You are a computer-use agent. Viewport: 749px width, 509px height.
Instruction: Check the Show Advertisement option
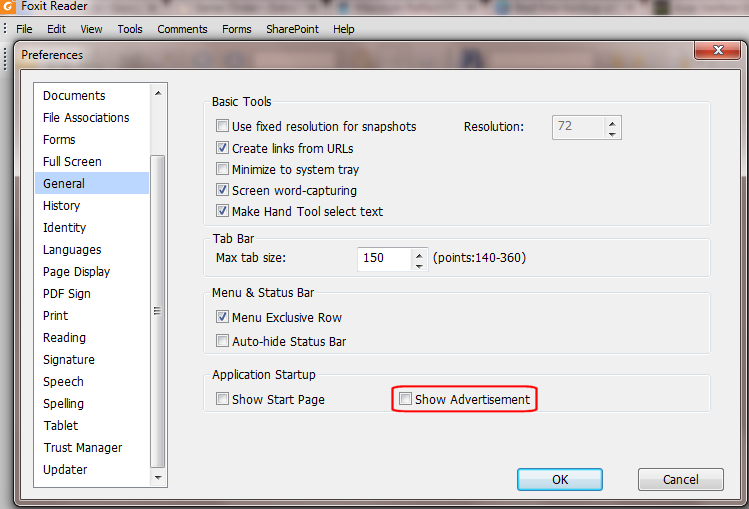coord(405,399)
